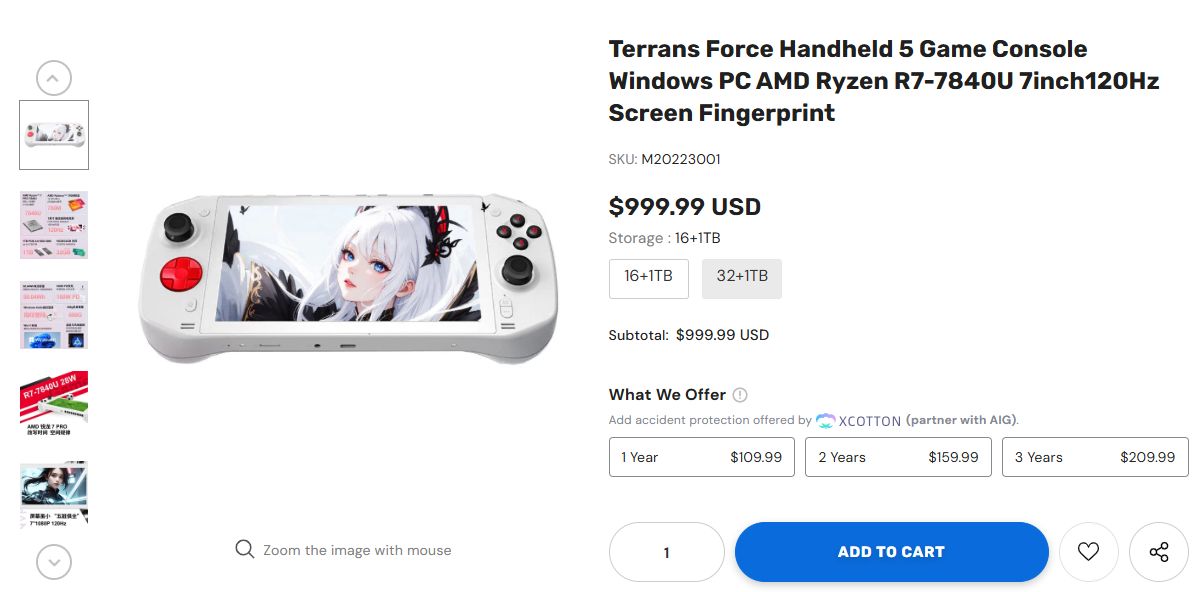Show previous thumbnails with up chevron

coord(54,78)
